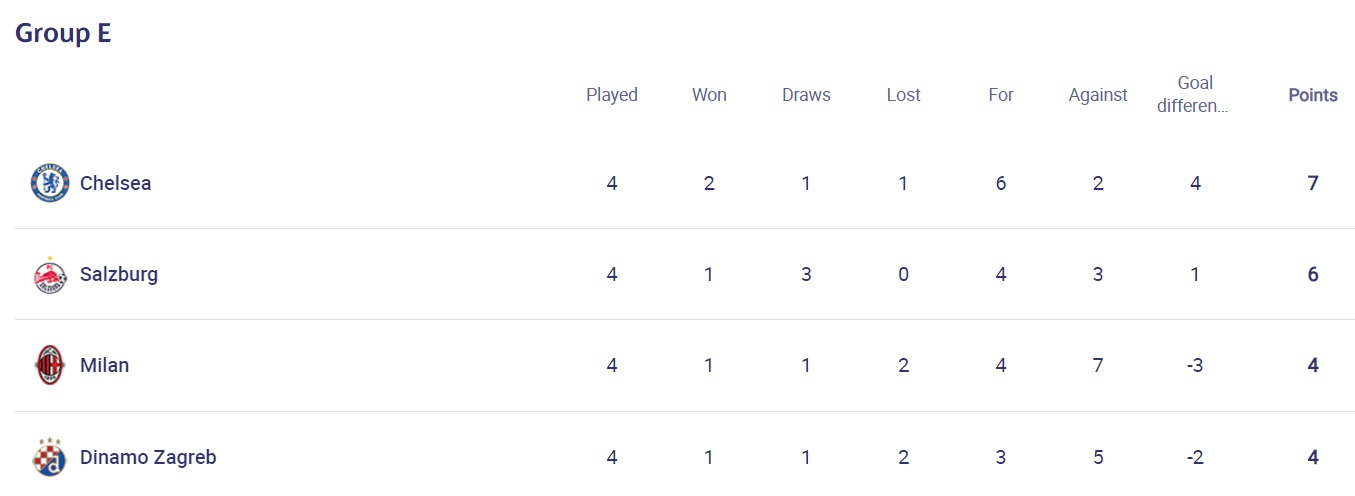Open the Milan team name link
Screen dimensions: 1355x496
(x=104, y=365)
